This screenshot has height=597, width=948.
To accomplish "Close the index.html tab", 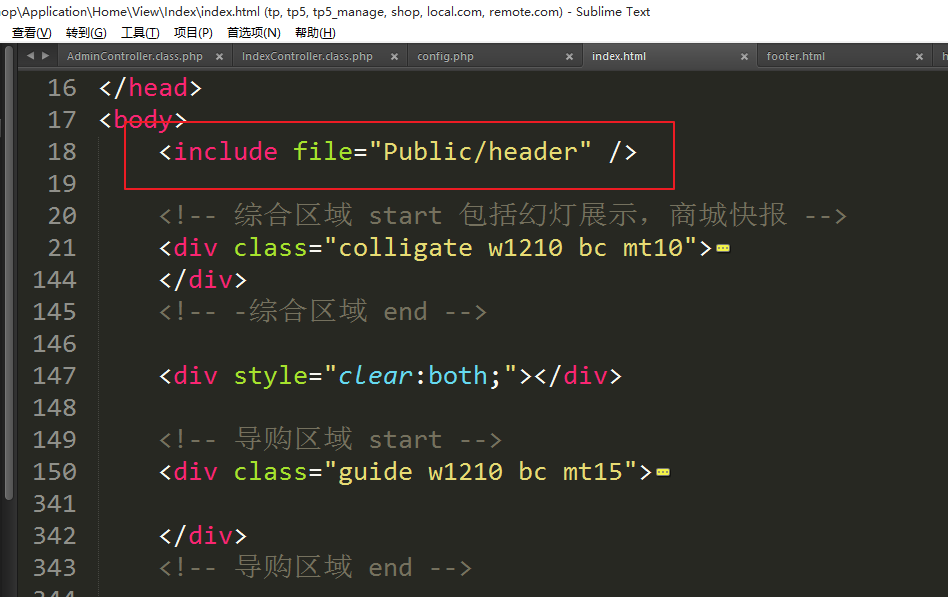I will pyautogui.click(x=744, y=57).
